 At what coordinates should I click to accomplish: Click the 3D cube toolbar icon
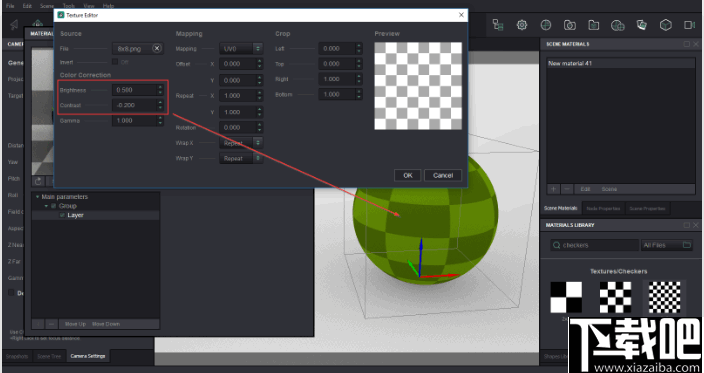(665, 25)
